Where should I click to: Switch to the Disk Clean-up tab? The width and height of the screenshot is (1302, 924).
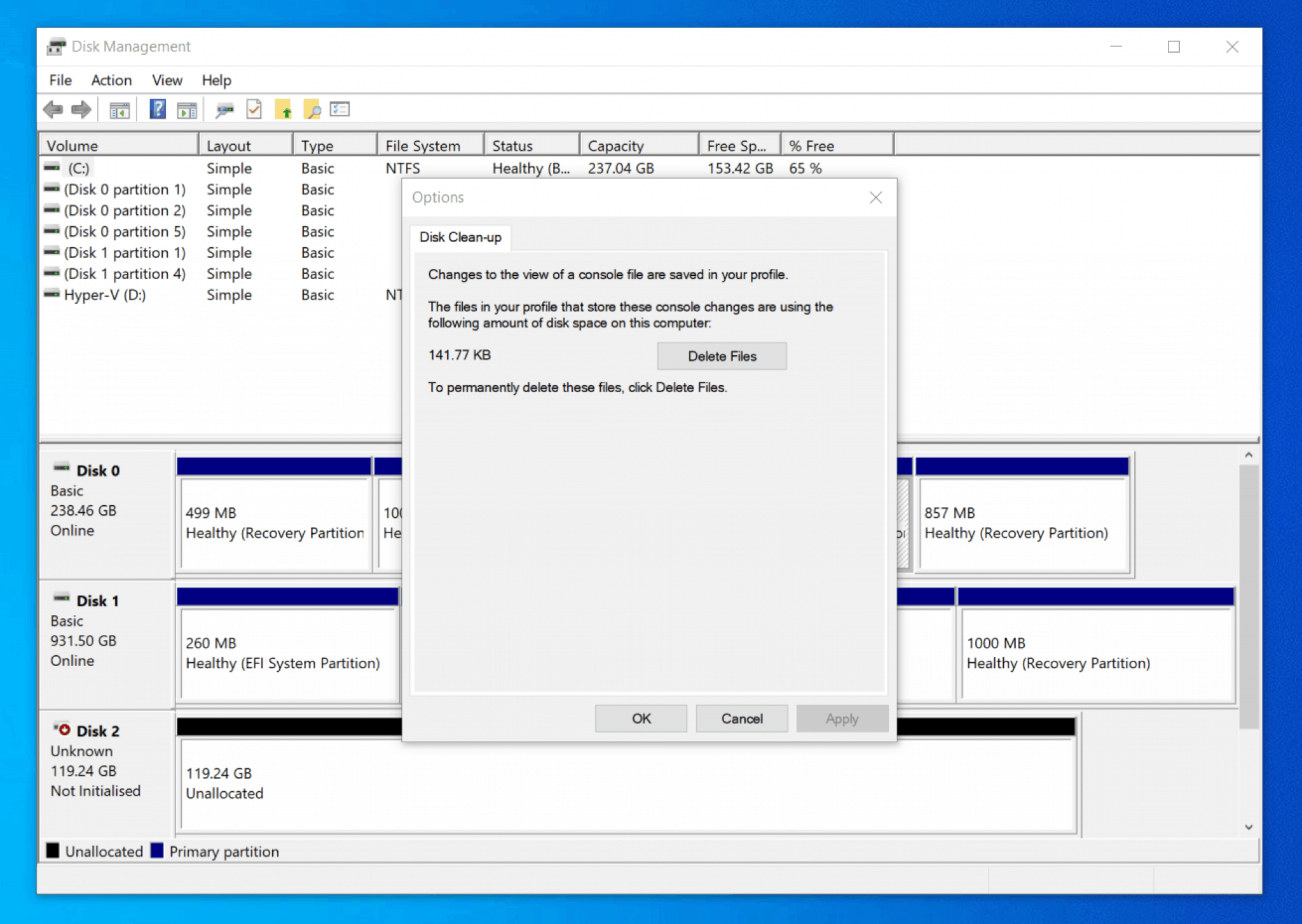point(460,238)
